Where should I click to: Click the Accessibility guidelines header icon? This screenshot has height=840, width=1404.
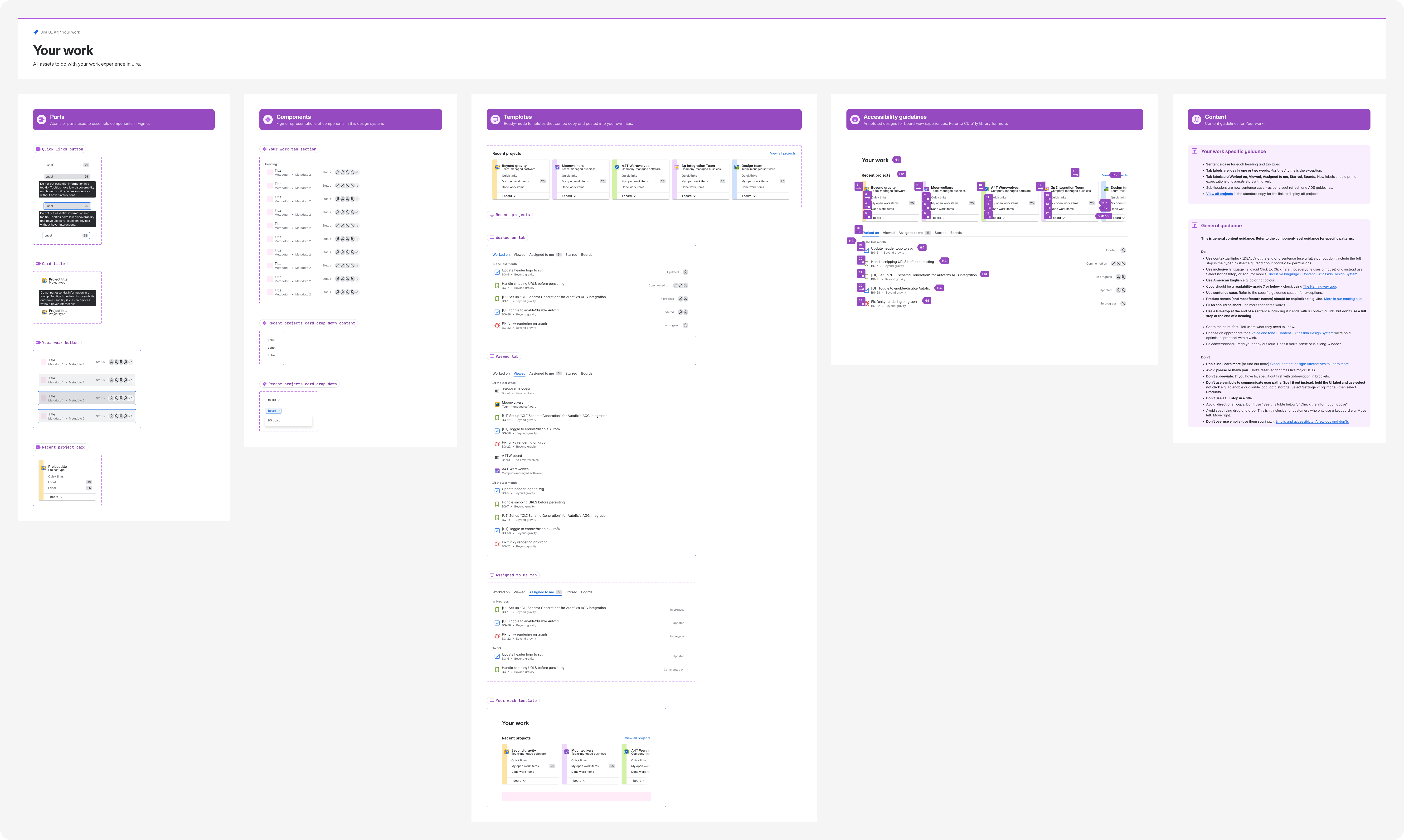[855, 119]
